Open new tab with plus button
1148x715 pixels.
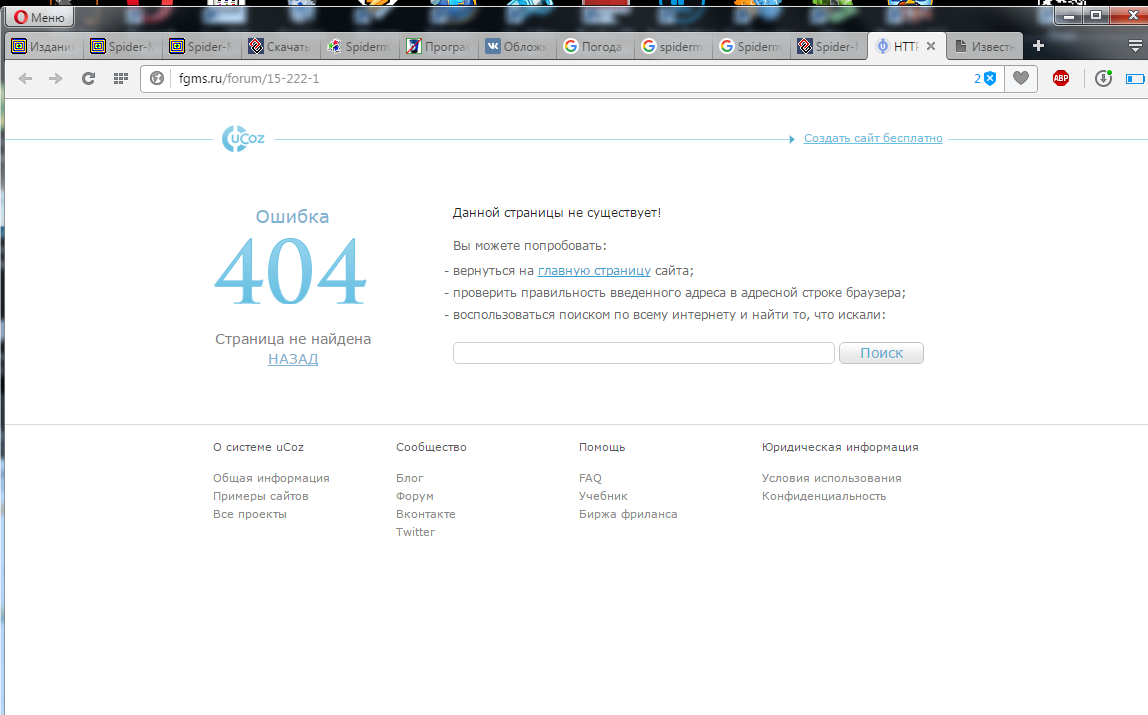coord(1038,46)
